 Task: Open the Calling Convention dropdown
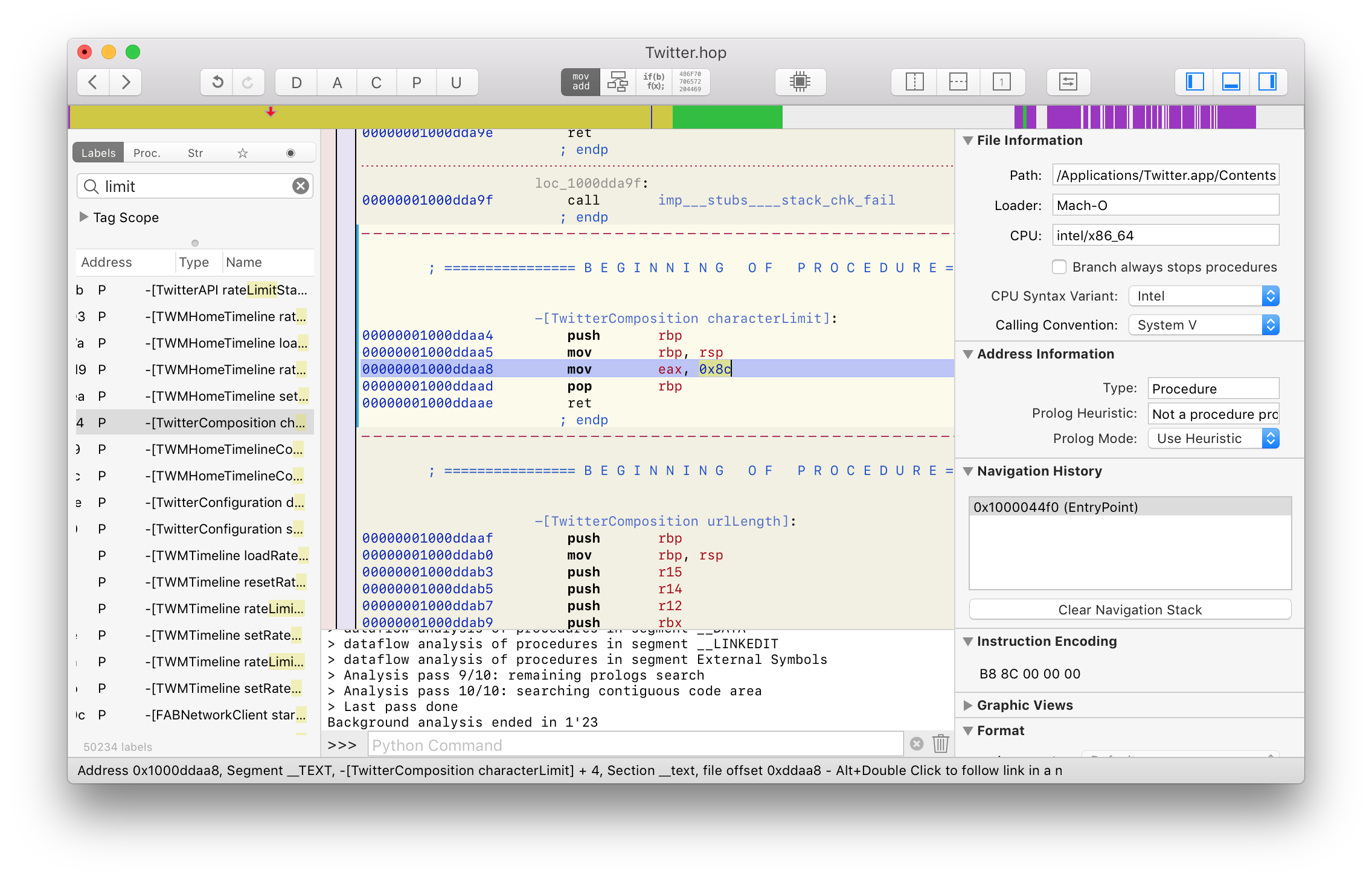[x=1204, y=325]
